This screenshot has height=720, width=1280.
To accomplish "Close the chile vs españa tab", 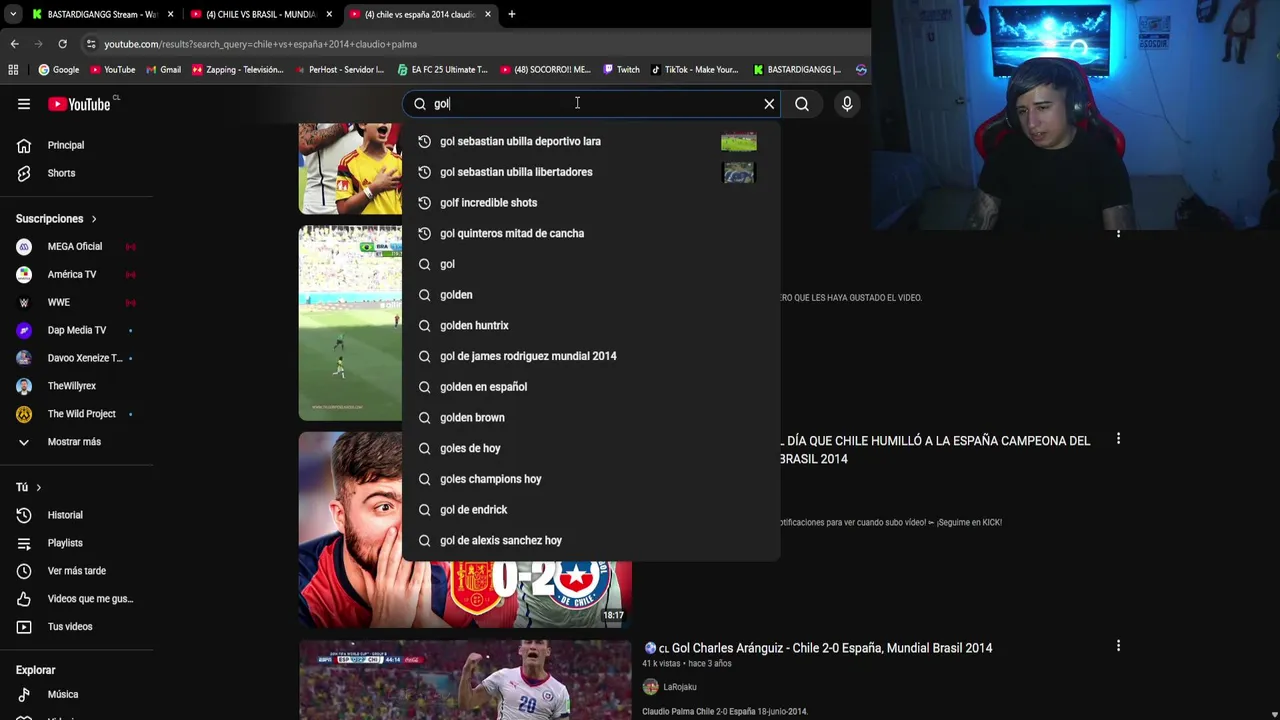I will (x=488, y=14).
